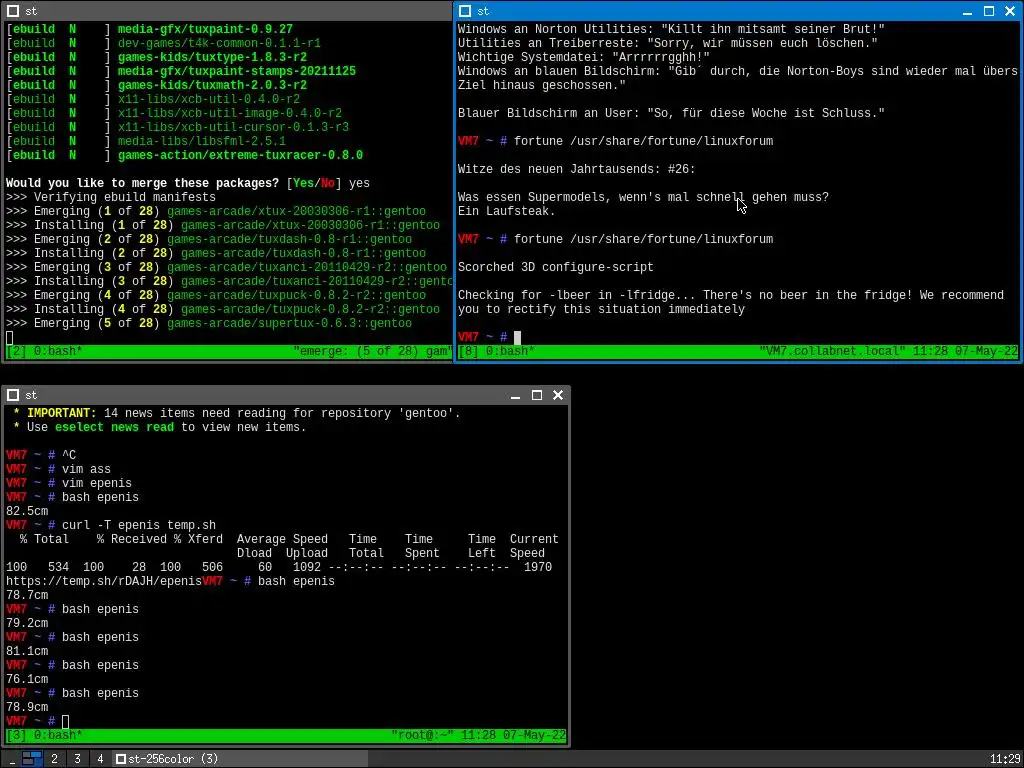Click the '[8] 0:bash*' tmux status entry
This screenshot has height=768, width=1024.
tap(496, 351)
